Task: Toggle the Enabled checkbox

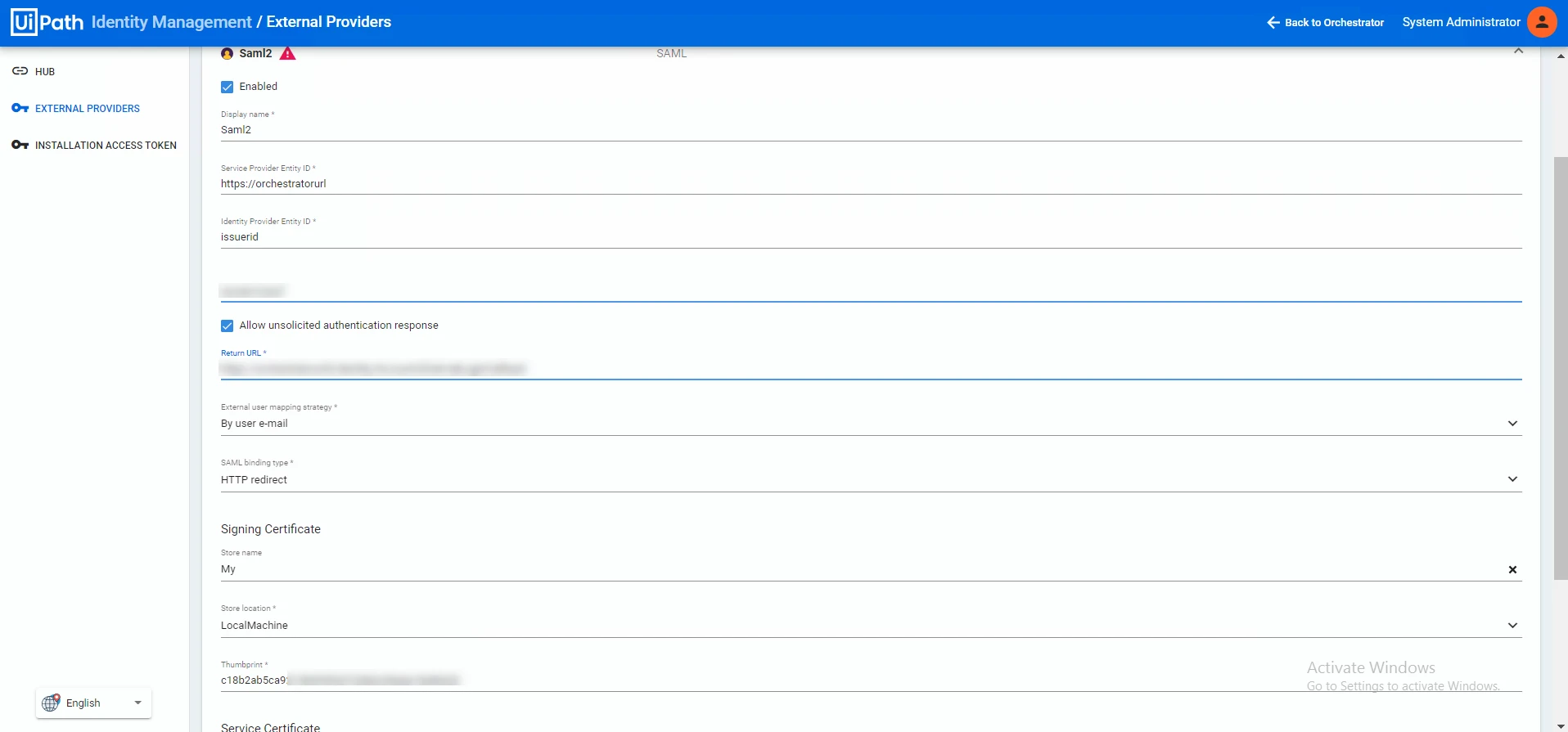Action: click(x=228, y=87)
